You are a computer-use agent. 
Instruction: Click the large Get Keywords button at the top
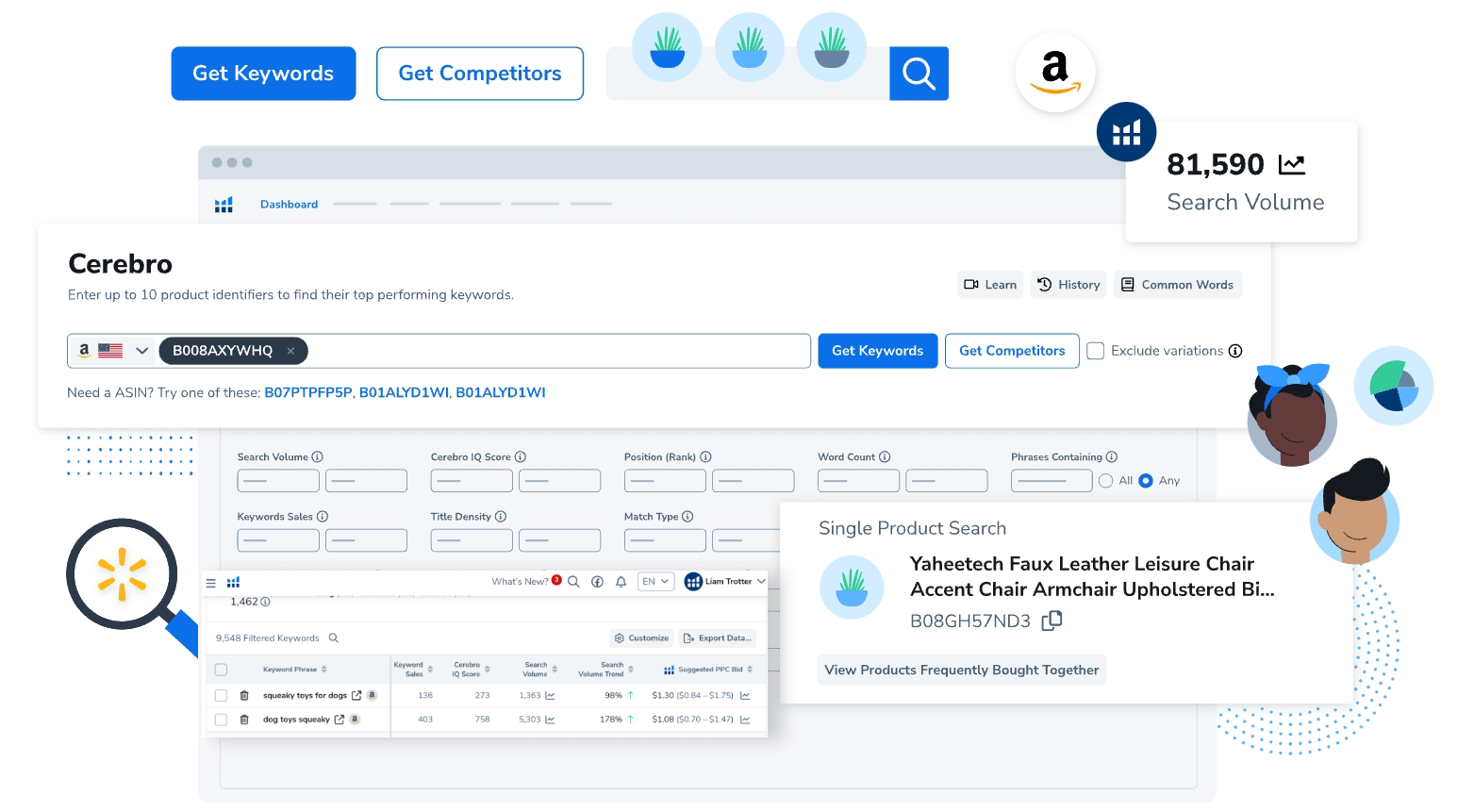(263, 74)
